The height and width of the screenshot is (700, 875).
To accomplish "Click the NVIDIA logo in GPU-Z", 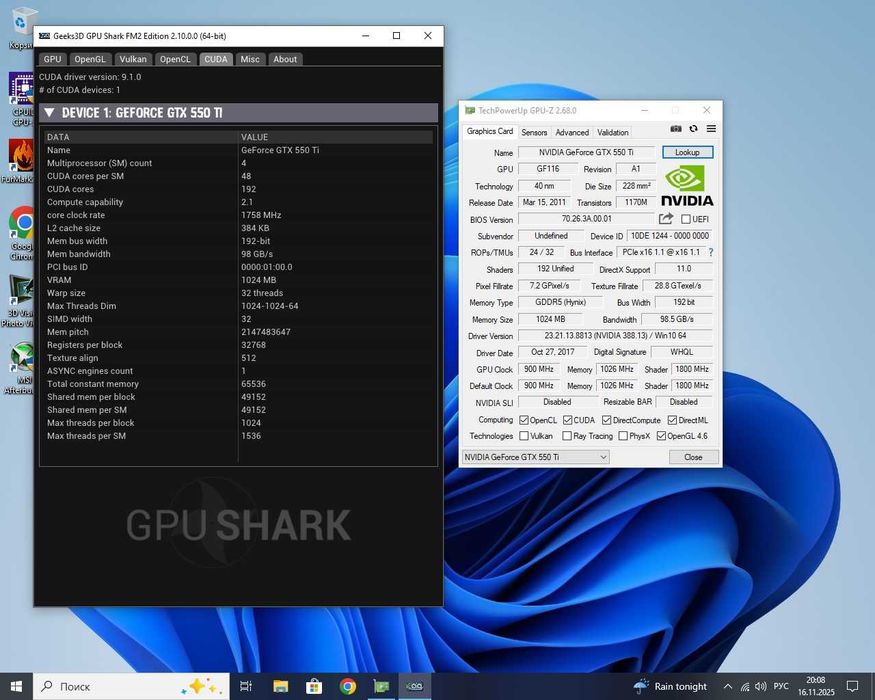I will 687,185.
